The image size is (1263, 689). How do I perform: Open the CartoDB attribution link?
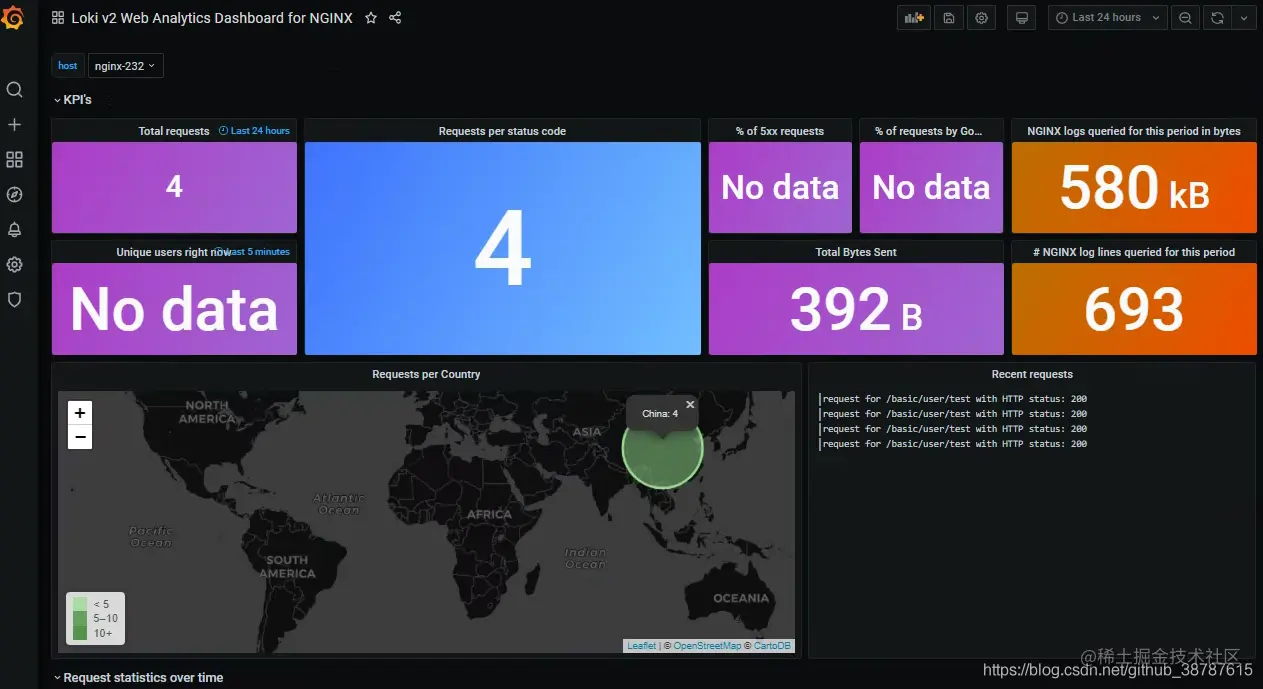(x=772, y=646)
